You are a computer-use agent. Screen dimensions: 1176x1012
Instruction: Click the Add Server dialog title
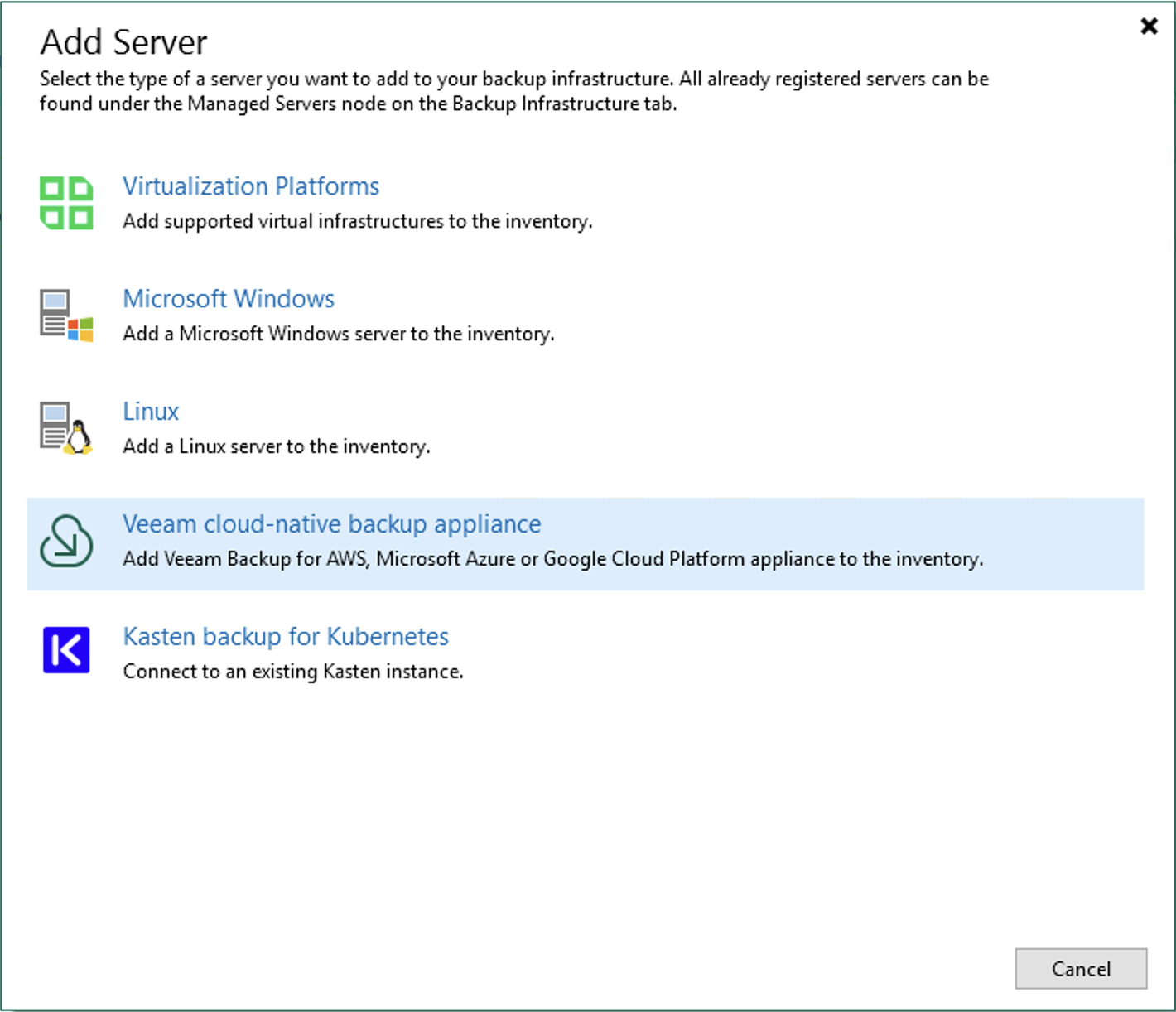tap(124, 42)
